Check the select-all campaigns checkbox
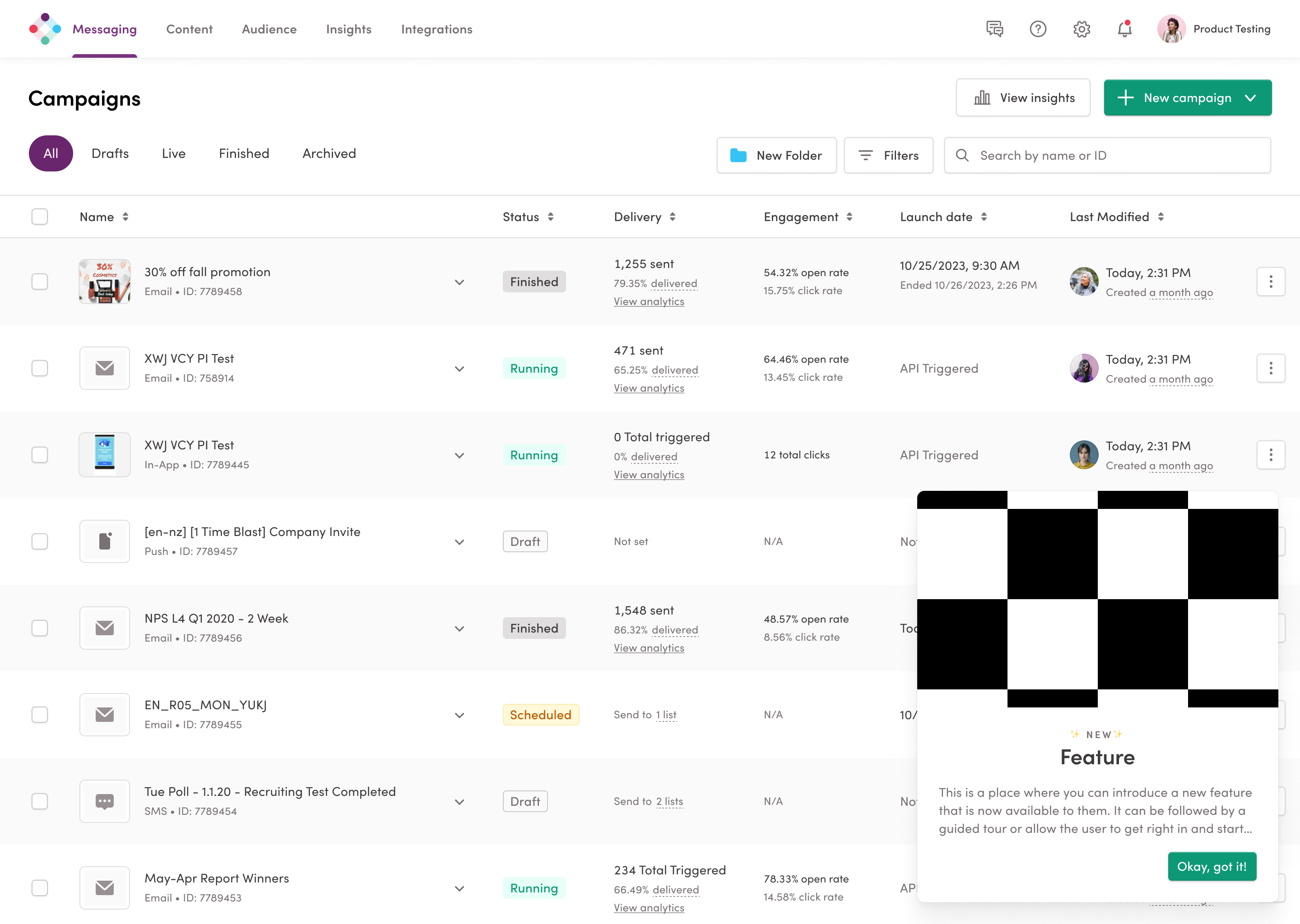 click(x=39, y=217)
